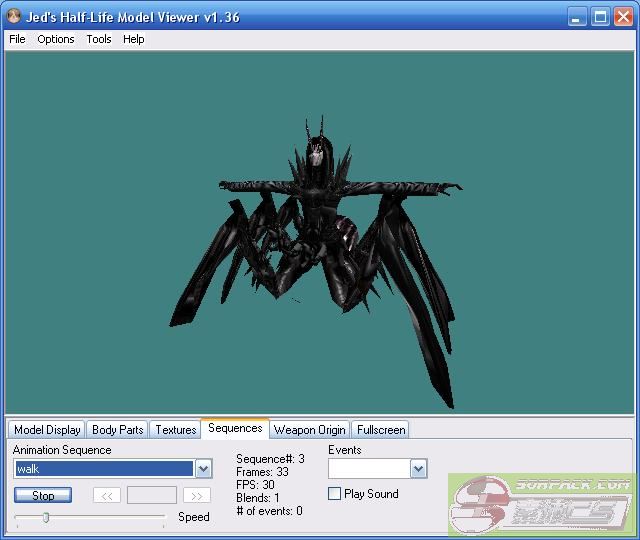This screenshot has height=540, width=640.
Task: Select the Sequences tab
Action: [x=235, y=428]
